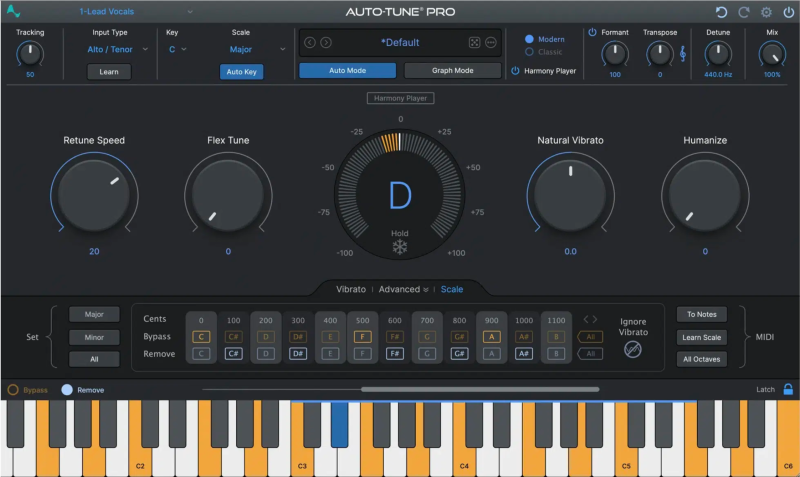Click the To Notes MIDI button
The width and height of the screenshot is (800, 477).
[702, 314]
